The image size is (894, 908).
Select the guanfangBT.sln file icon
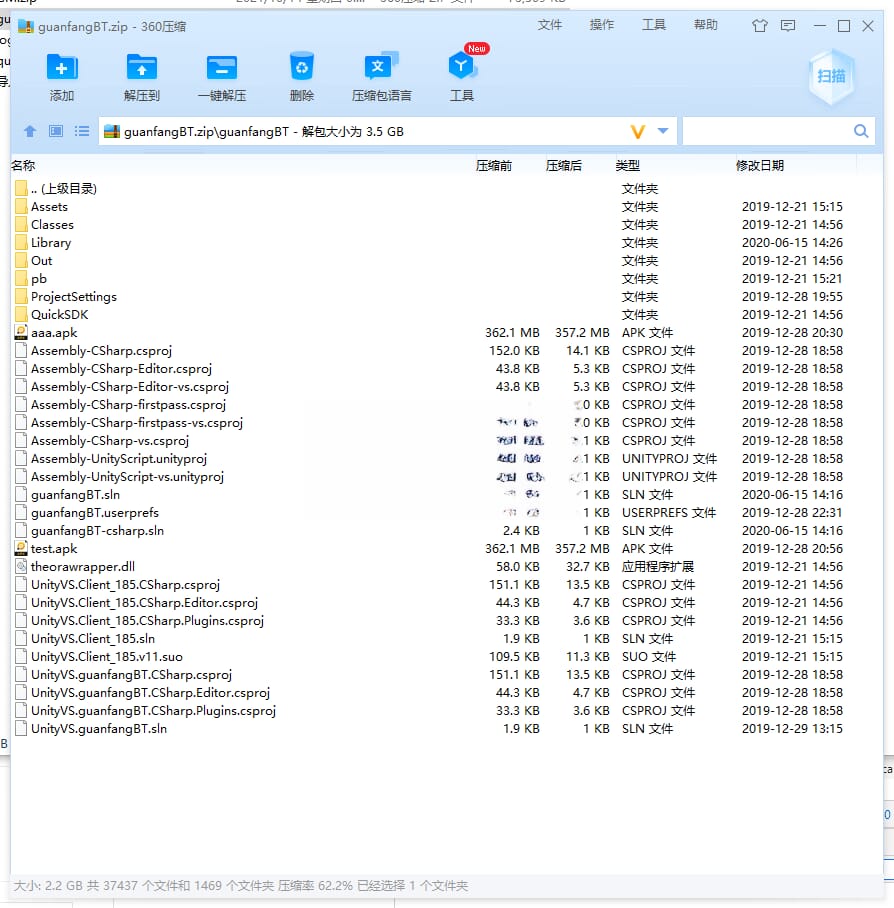pyautogui.click(x=21, y=495)
